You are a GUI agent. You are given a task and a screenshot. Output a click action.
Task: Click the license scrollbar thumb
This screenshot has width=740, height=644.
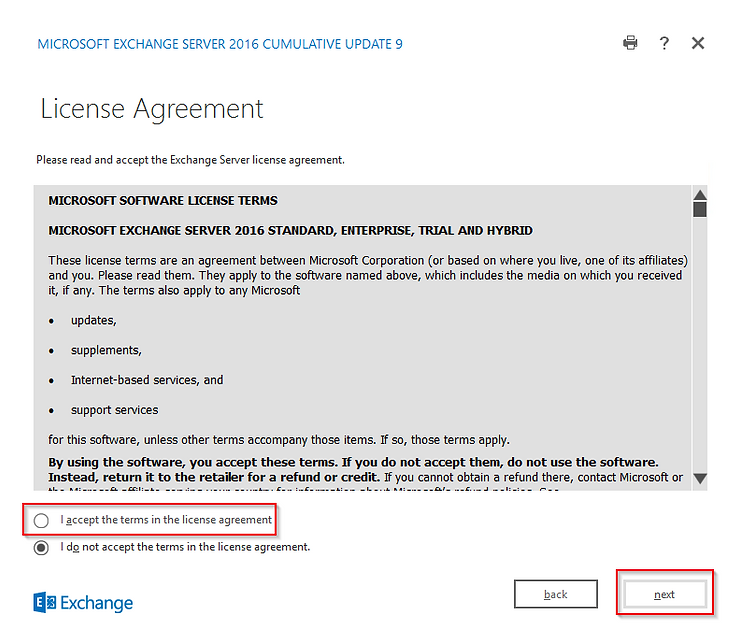point(700,210)
